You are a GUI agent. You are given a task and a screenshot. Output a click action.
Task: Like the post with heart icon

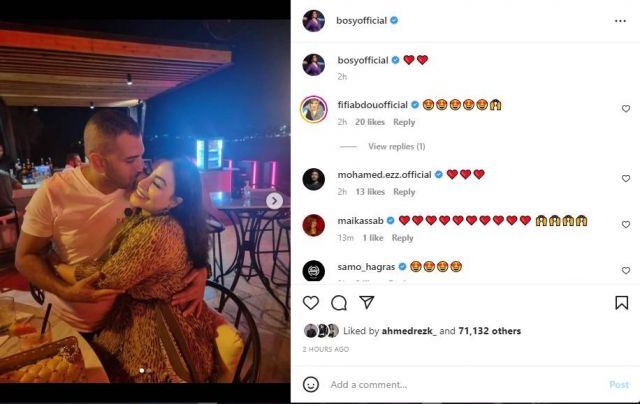click(x=311, y=302)
